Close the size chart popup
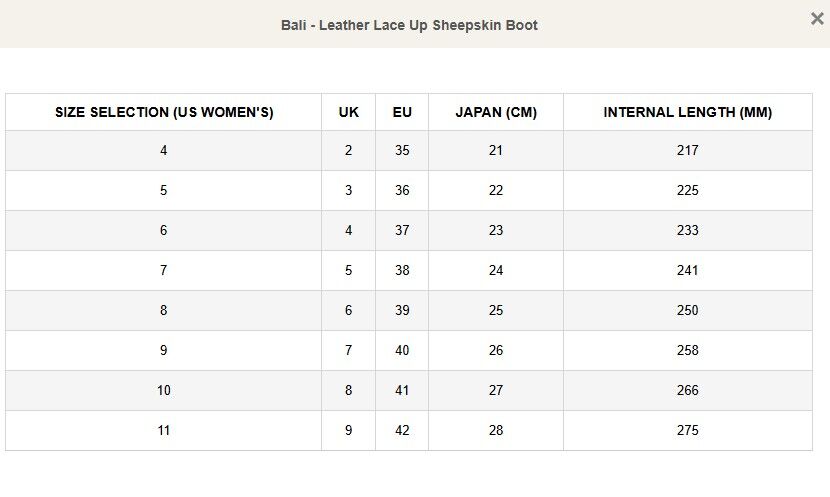The width and height of the screenshot is (830, 497). click(817, 18)
